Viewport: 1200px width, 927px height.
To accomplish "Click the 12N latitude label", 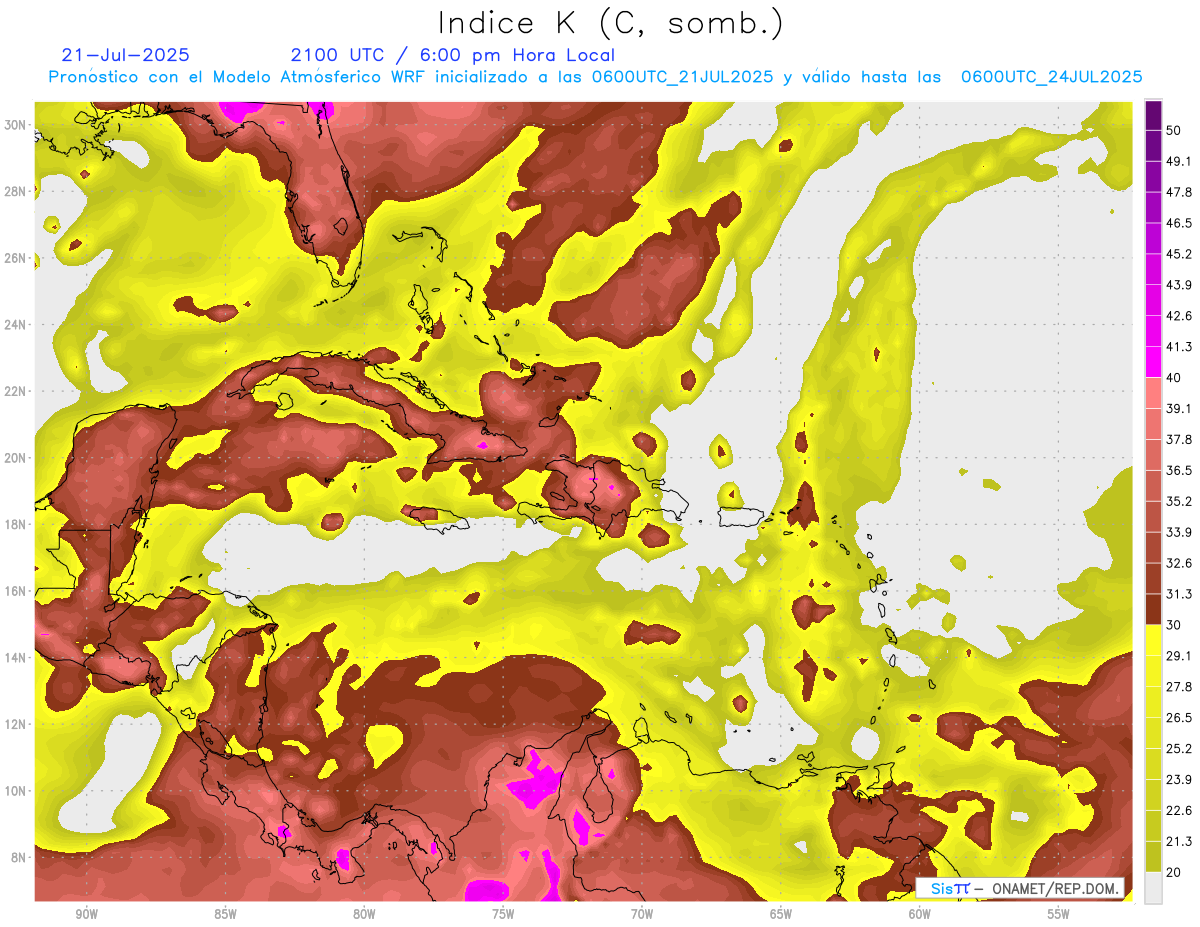I will [14, 724].
